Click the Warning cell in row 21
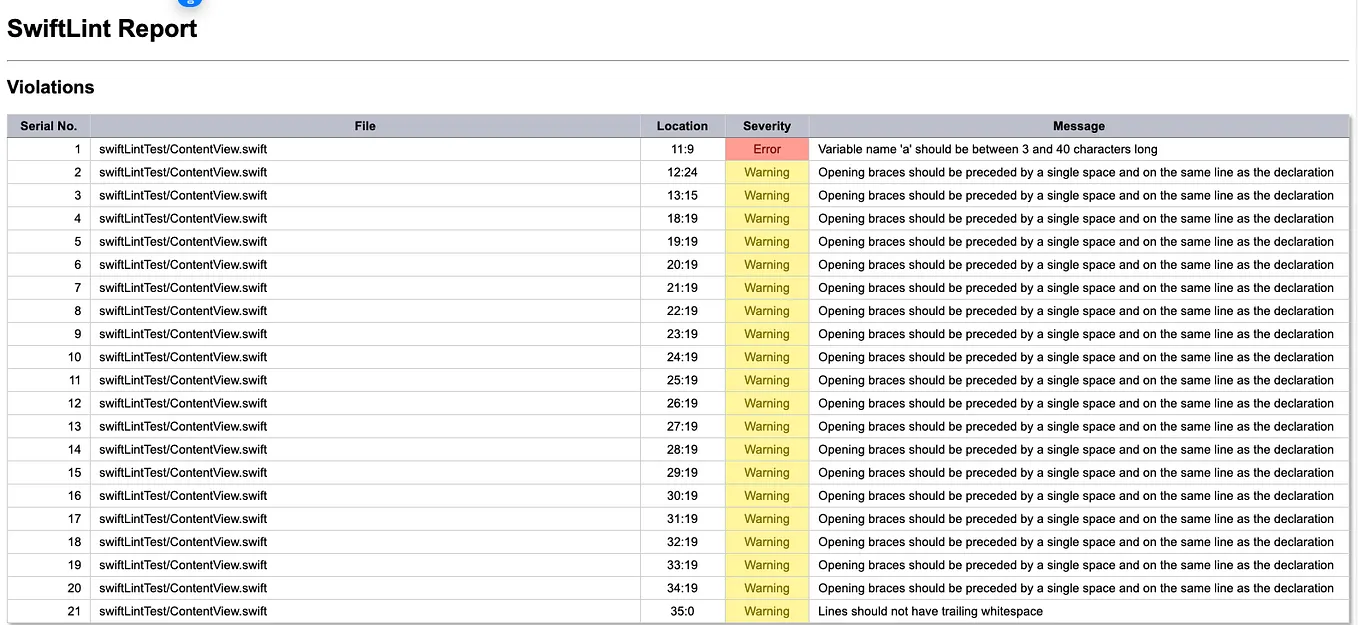The image size is (1358, 625). (767, 611)
